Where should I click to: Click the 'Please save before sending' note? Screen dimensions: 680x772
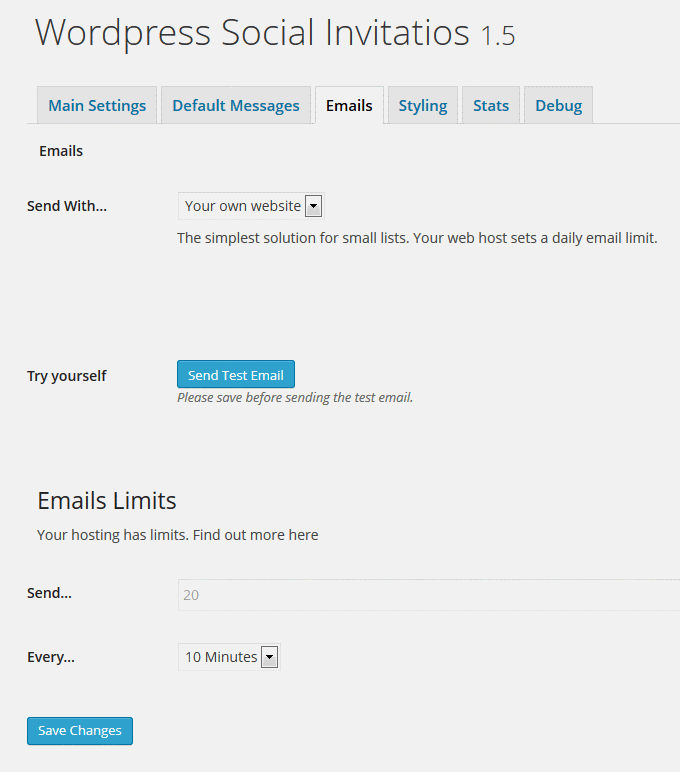295,397
